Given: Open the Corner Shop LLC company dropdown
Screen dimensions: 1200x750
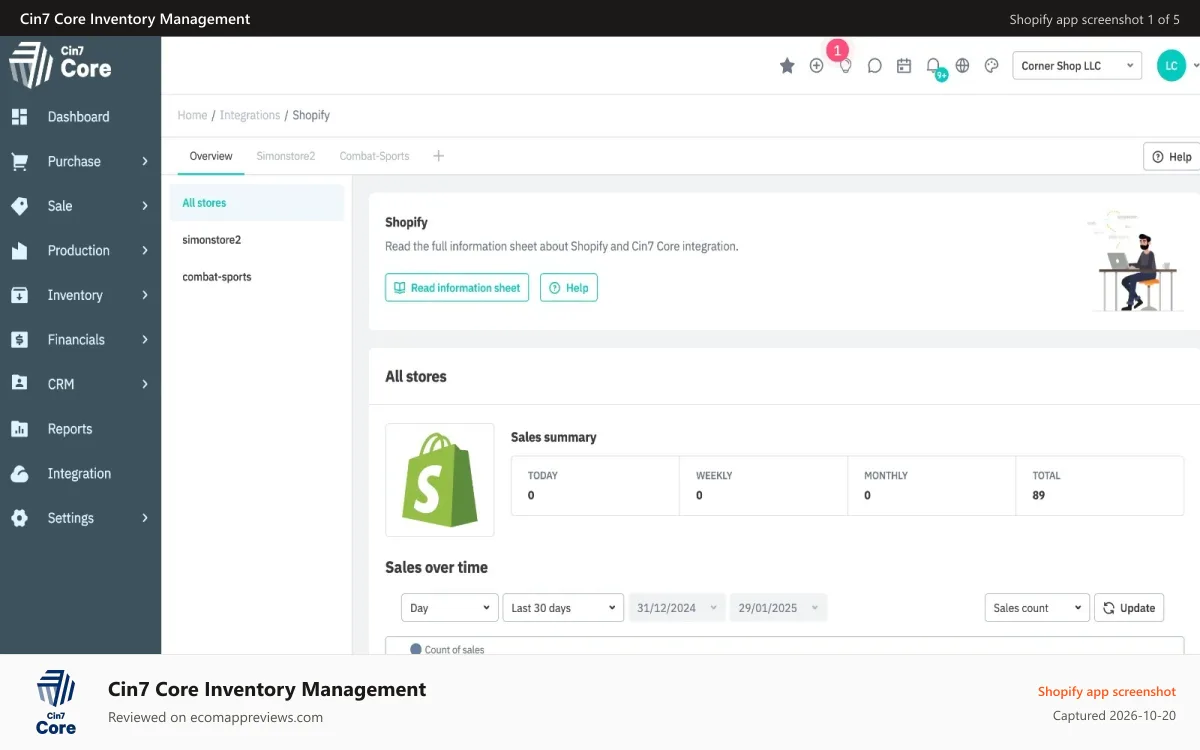Looking at the screenshot, I should click(x=1077, y=66).
